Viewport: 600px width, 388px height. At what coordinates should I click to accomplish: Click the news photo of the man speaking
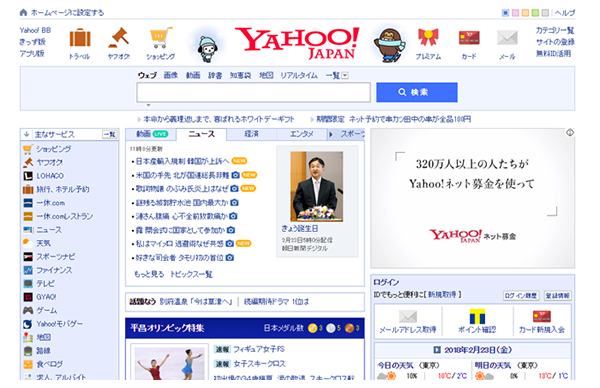click(x=316, y=187)
